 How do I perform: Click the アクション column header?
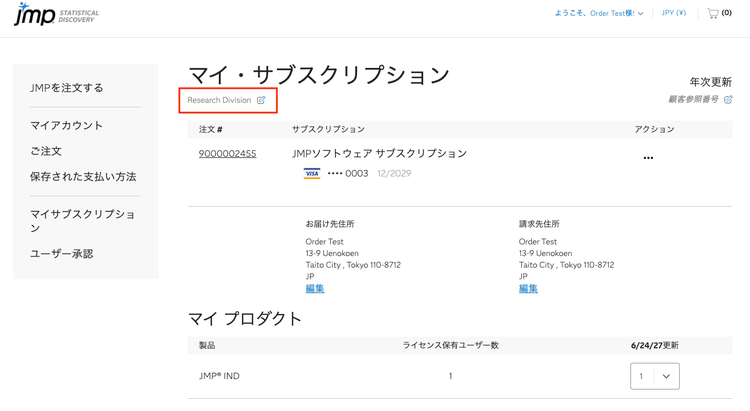click(x=654, y=129)
